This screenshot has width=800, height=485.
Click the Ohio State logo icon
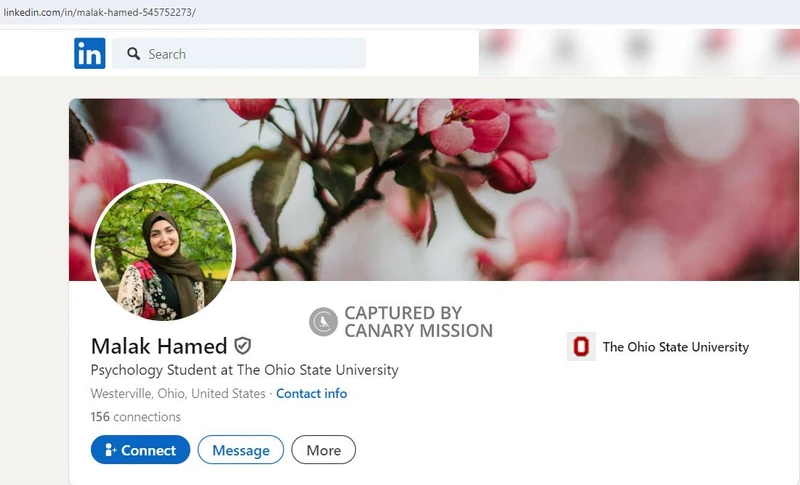581,347
